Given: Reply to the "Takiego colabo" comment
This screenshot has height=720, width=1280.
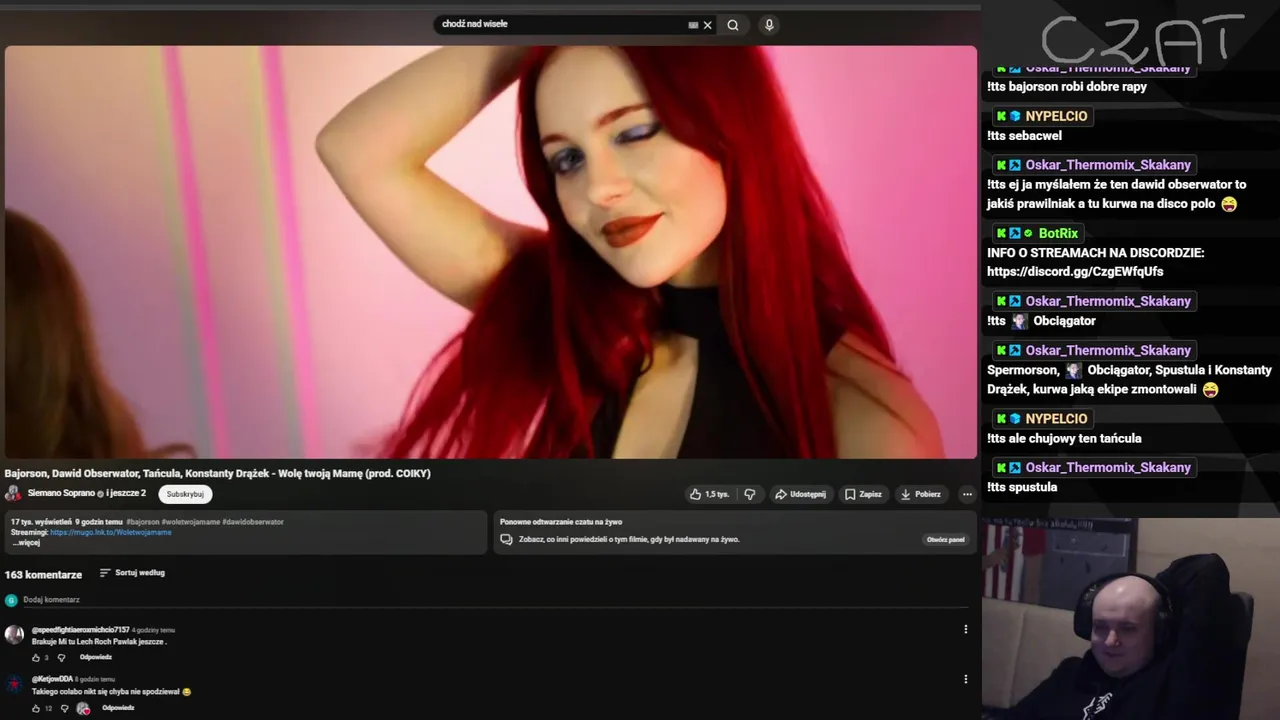Looking at the screenshot, I should coord(118,708).
